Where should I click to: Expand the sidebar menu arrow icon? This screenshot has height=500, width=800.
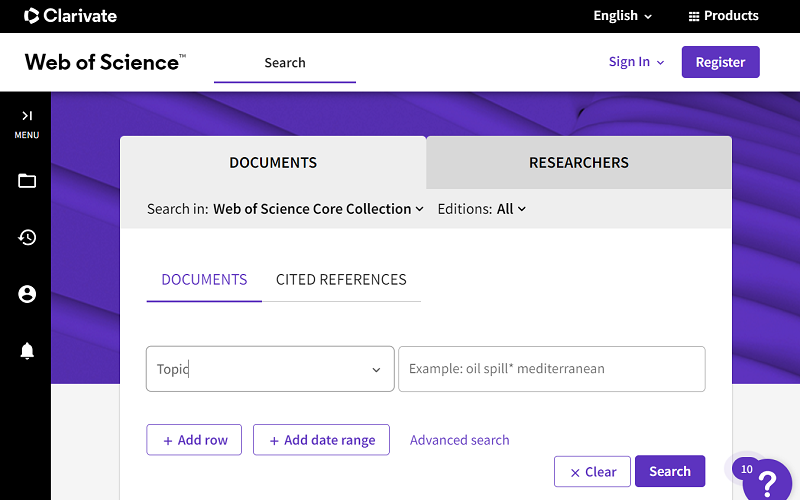(x=27, y=116)
